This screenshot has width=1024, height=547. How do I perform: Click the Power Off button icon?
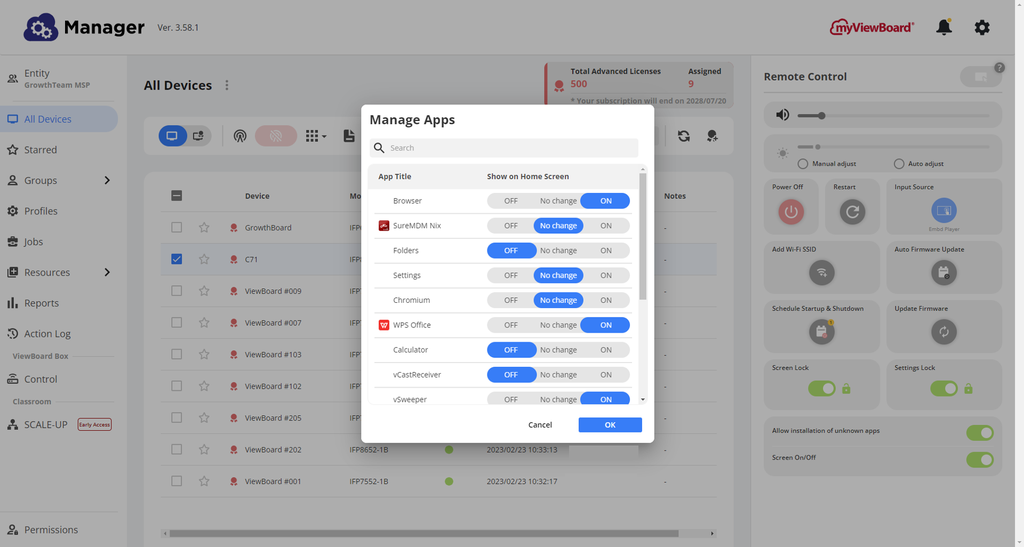[x=791, y=211]
